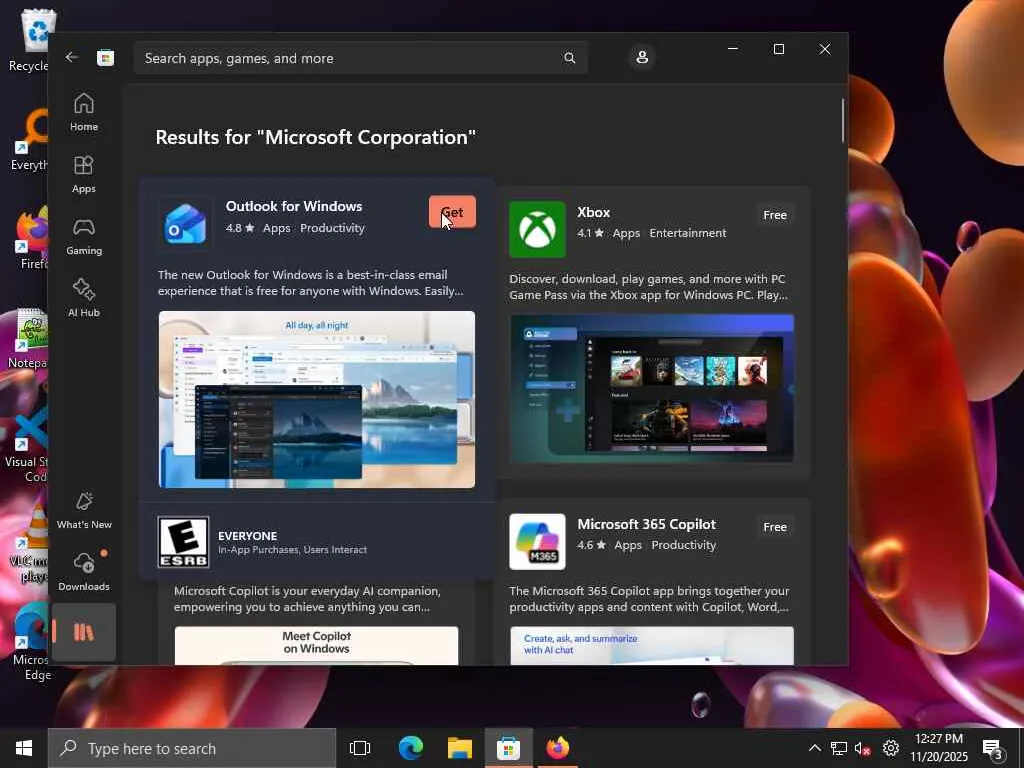Click the 'In-App Purchases, Users Interact' text
1024x768 pixels.
coord(292,550)
